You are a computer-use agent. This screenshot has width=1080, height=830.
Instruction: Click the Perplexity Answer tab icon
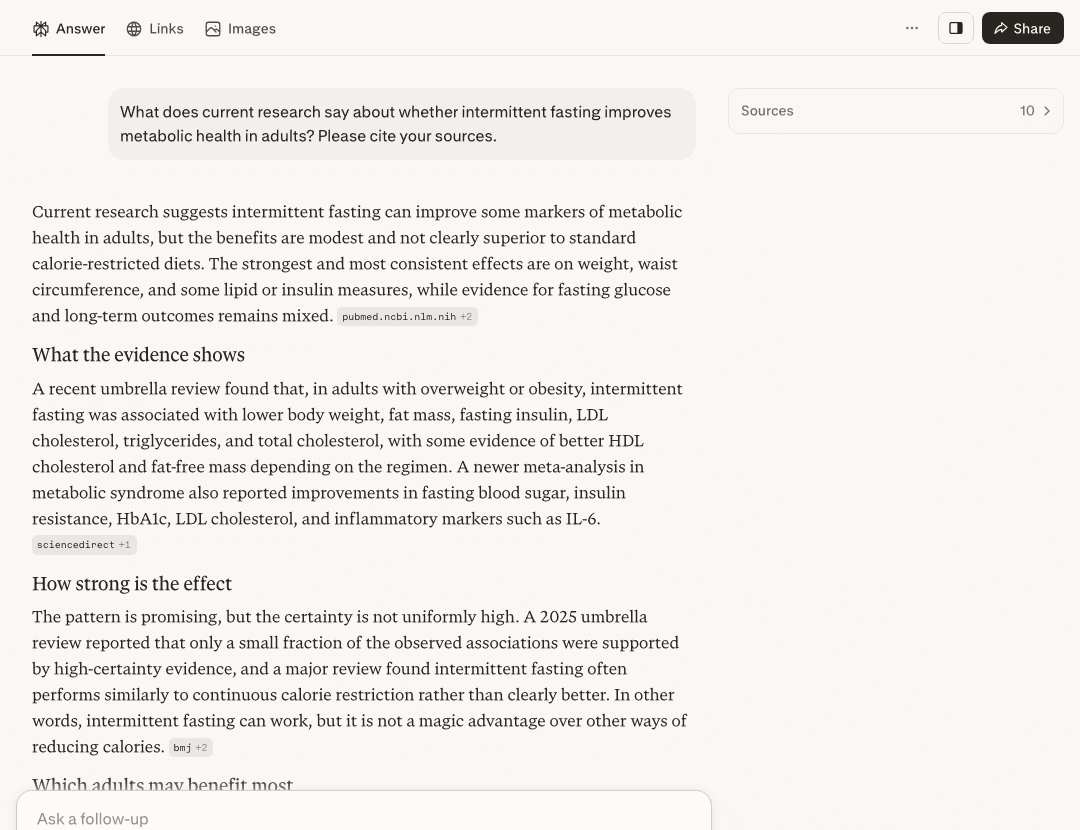pos(41,29)
